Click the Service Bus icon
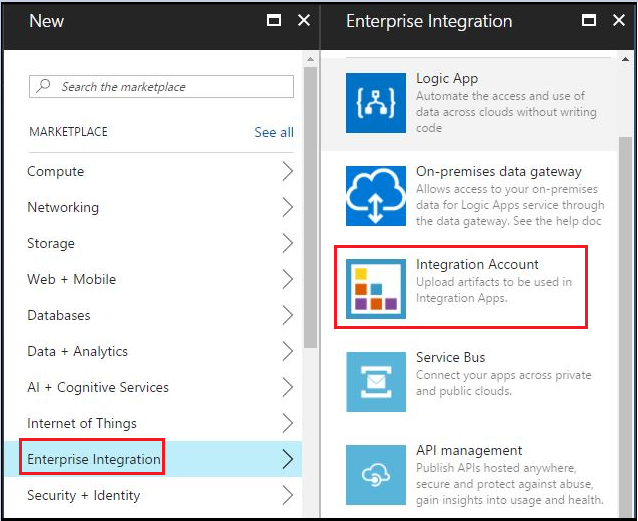This screenshot has height=521, width=638. click(376, 382)
